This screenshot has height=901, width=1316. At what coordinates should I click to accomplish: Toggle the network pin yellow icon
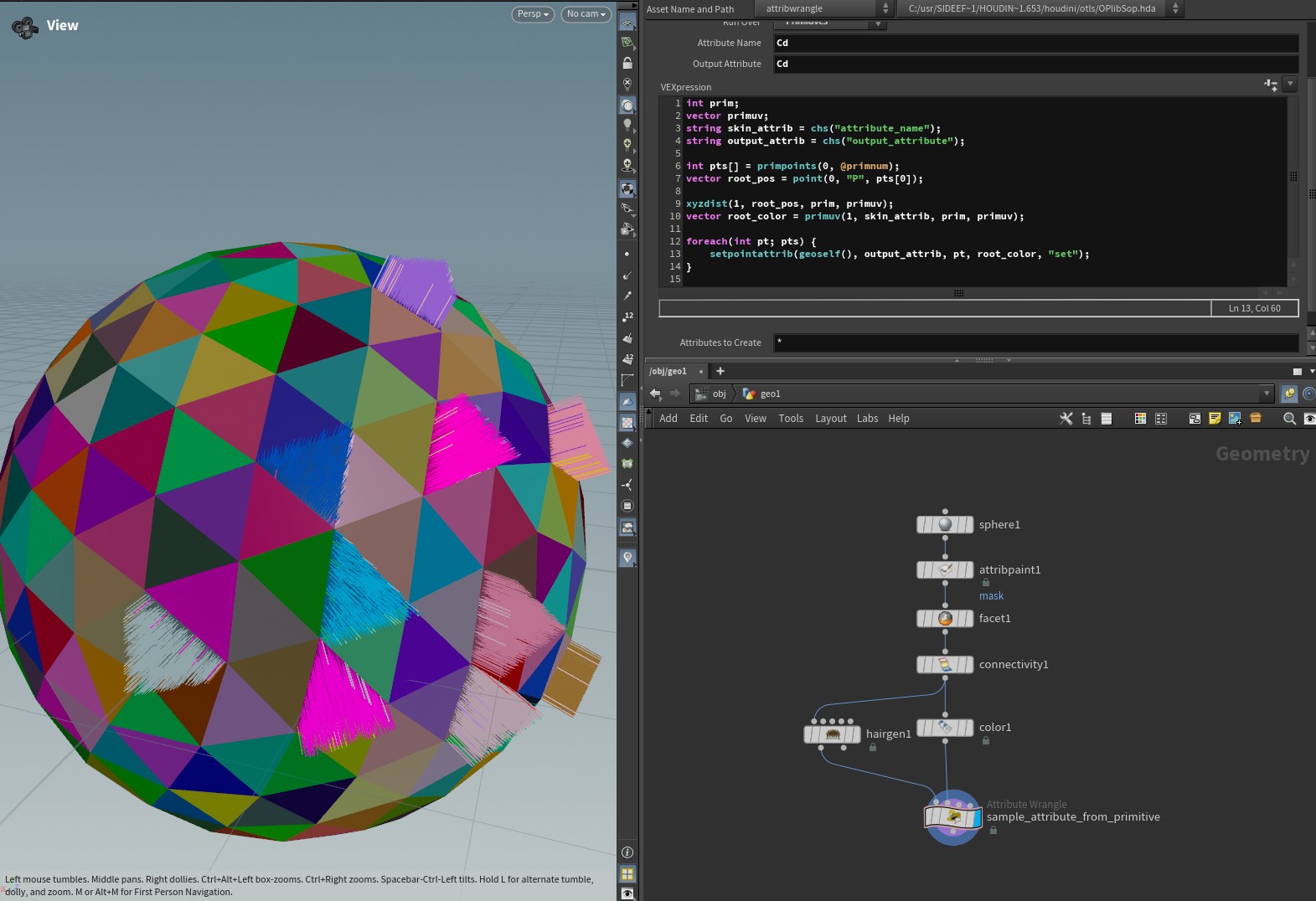(x=1289, y=393)
